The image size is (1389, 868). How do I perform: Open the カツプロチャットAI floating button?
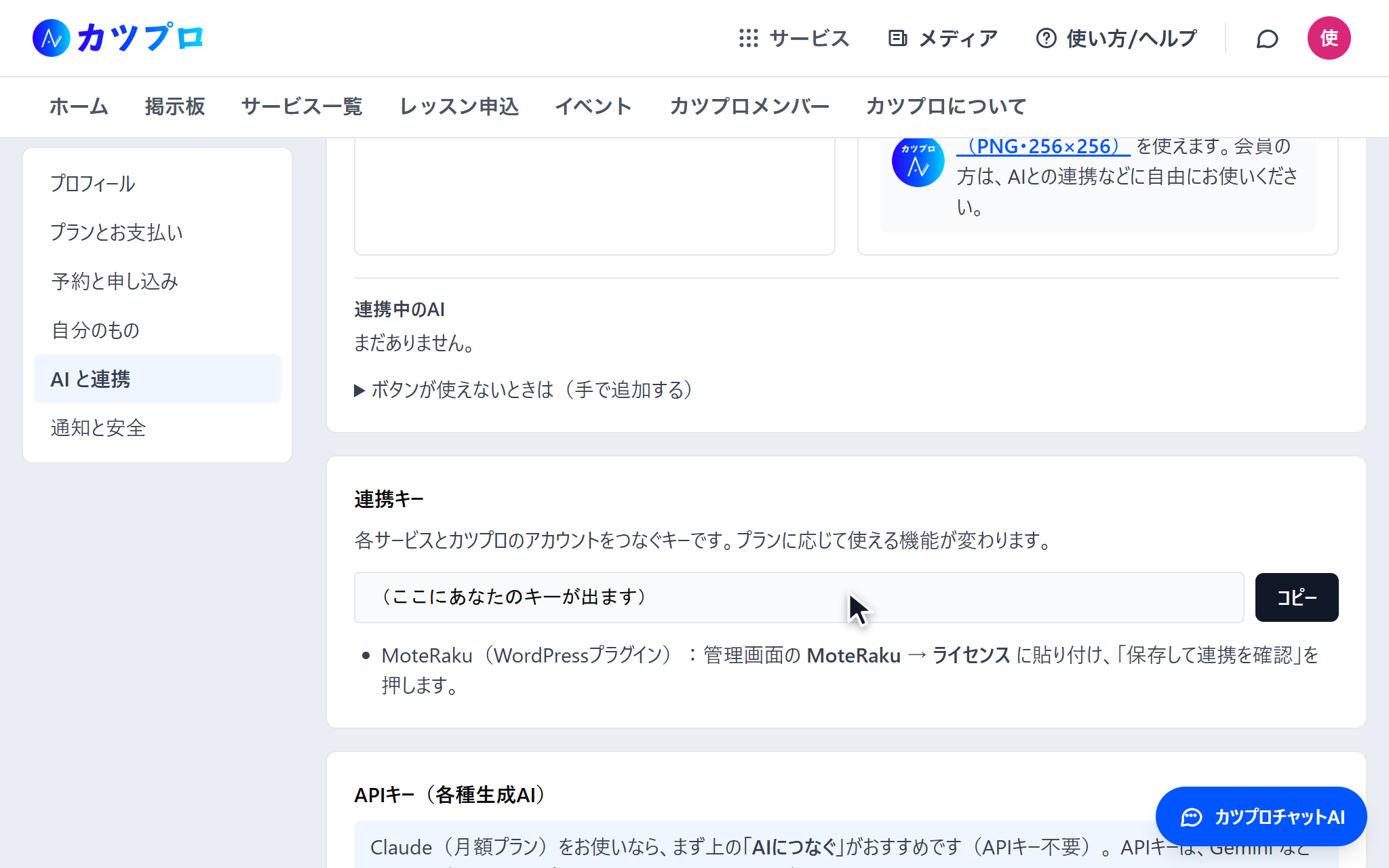click(1261, 816)
